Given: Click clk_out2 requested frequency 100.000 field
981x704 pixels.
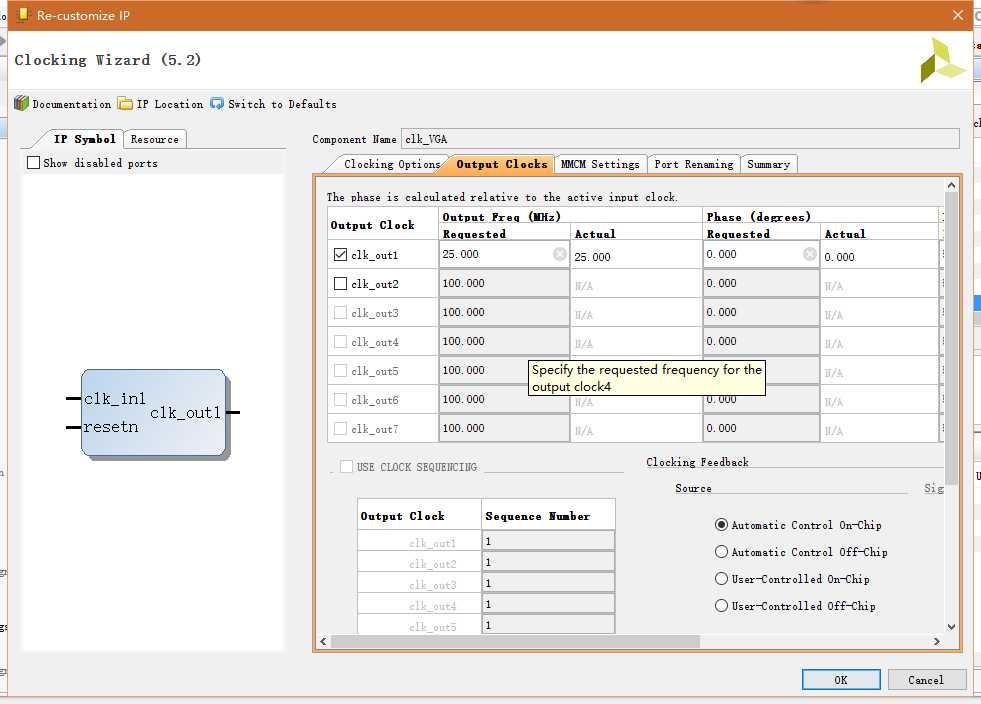Looking at the screenshot, I should [504, 283].
